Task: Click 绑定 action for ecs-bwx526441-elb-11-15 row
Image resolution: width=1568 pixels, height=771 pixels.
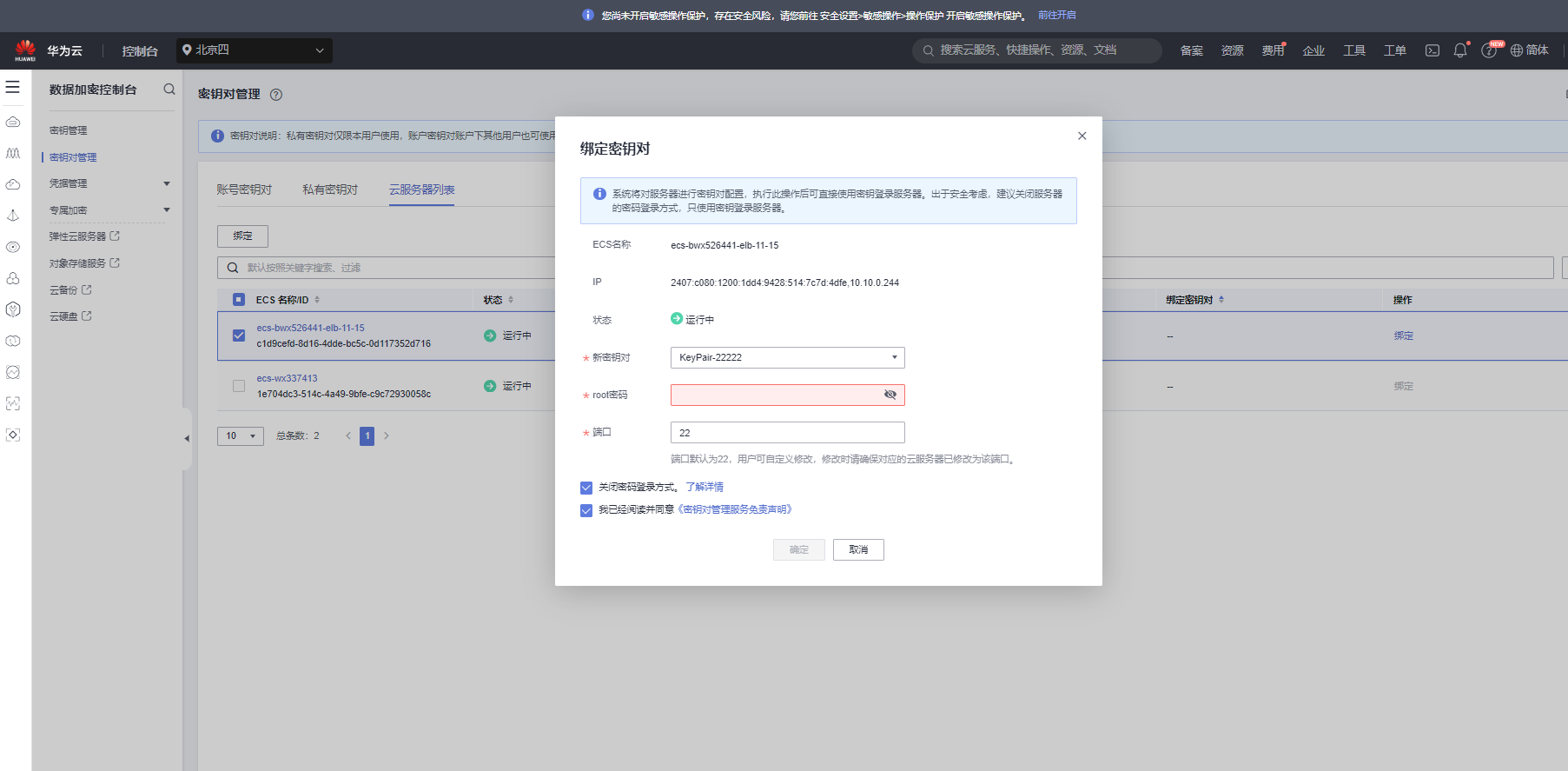Action: click(1404, 336)
